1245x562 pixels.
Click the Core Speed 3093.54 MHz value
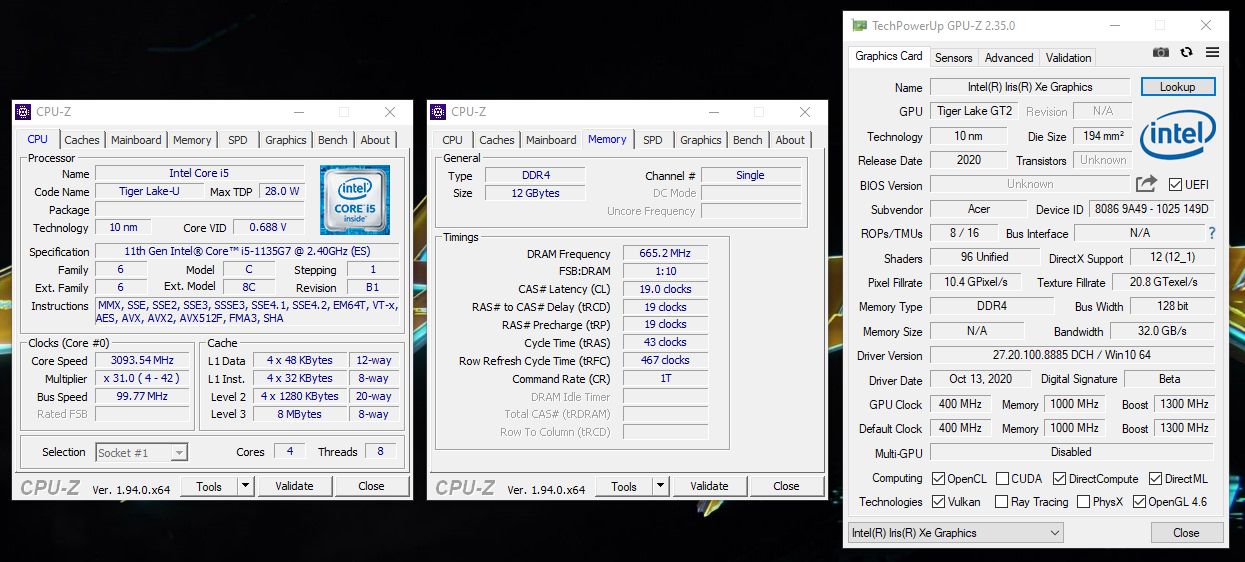tap(144, 360)
